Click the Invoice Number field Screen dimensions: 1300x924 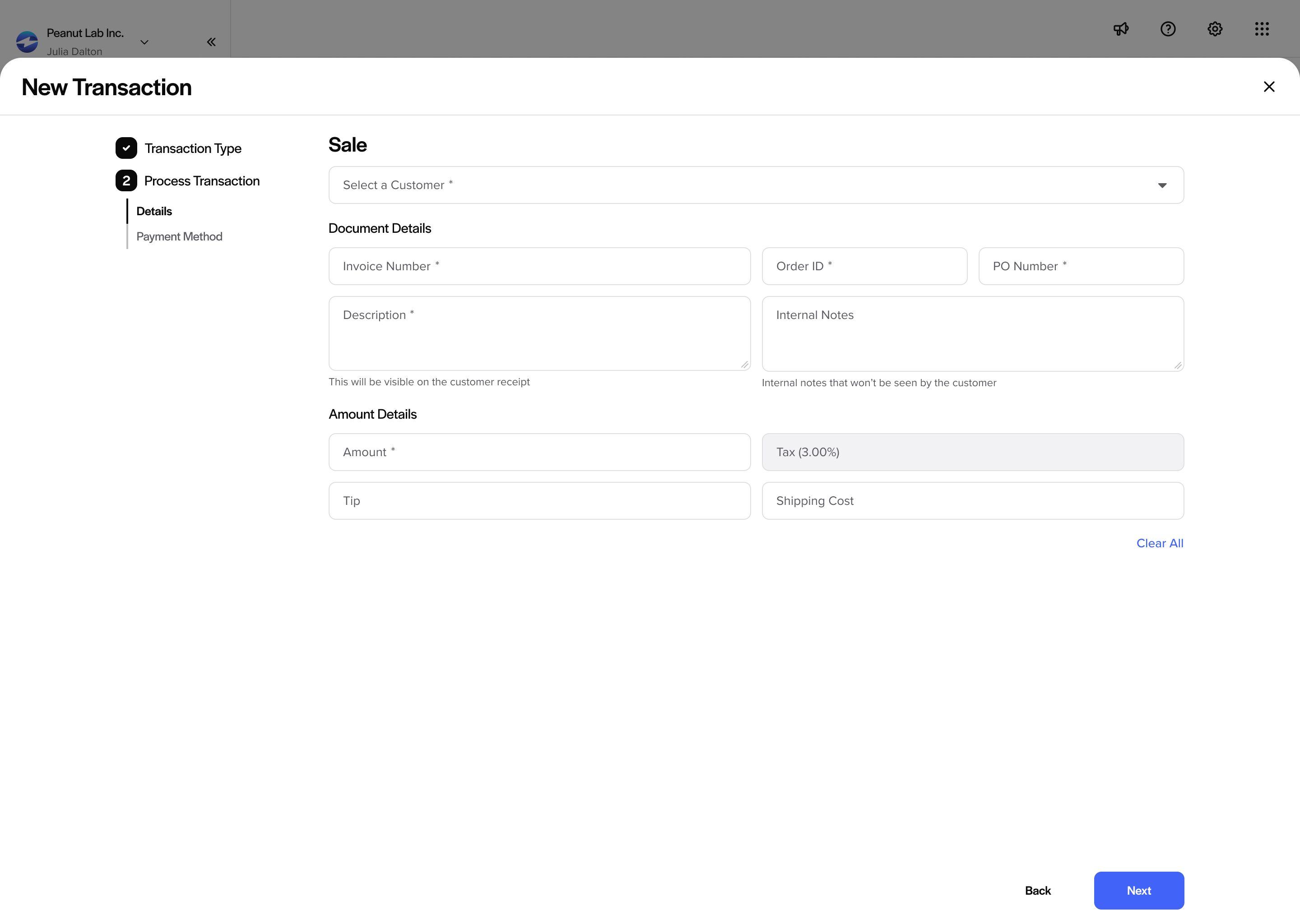point(539,266)
